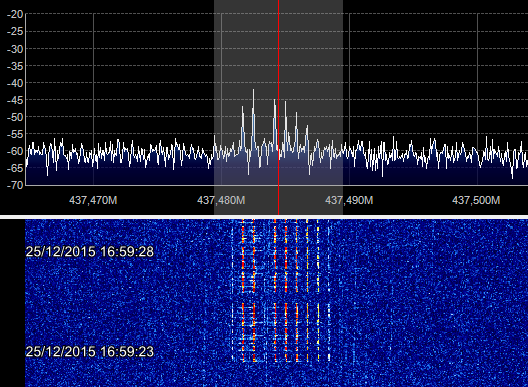This screenshot has height=387, width=528.
Task: Click the signal peak on the red line
Action: (x=275, y=100)
